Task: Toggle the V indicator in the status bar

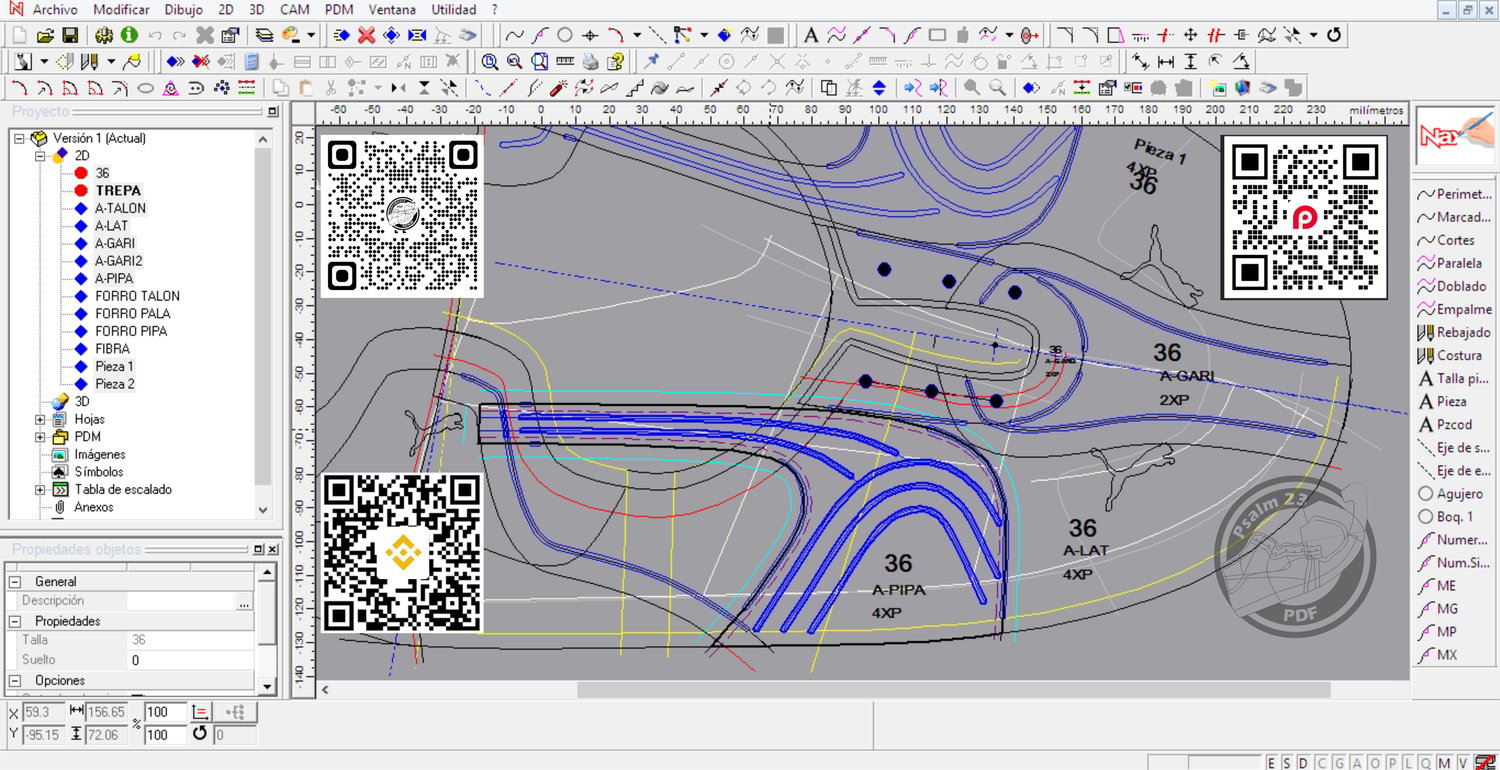Action: [x=1463, y=763]
